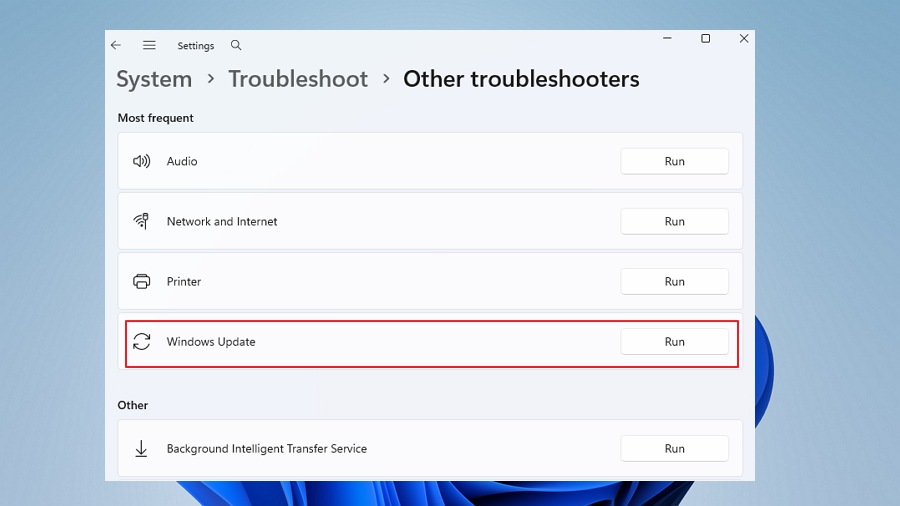This screenshot has height=506, width=900.
Task: Run the Network and Internet troubleshooter
Action: (674, 221)
